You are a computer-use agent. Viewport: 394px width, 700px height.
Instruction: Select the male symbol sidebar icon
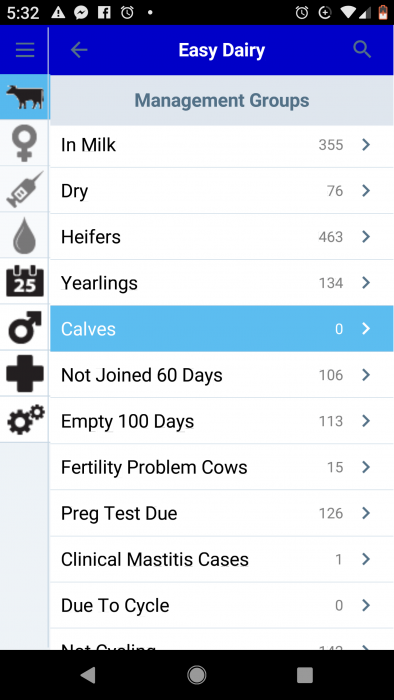tap(25, 327)
